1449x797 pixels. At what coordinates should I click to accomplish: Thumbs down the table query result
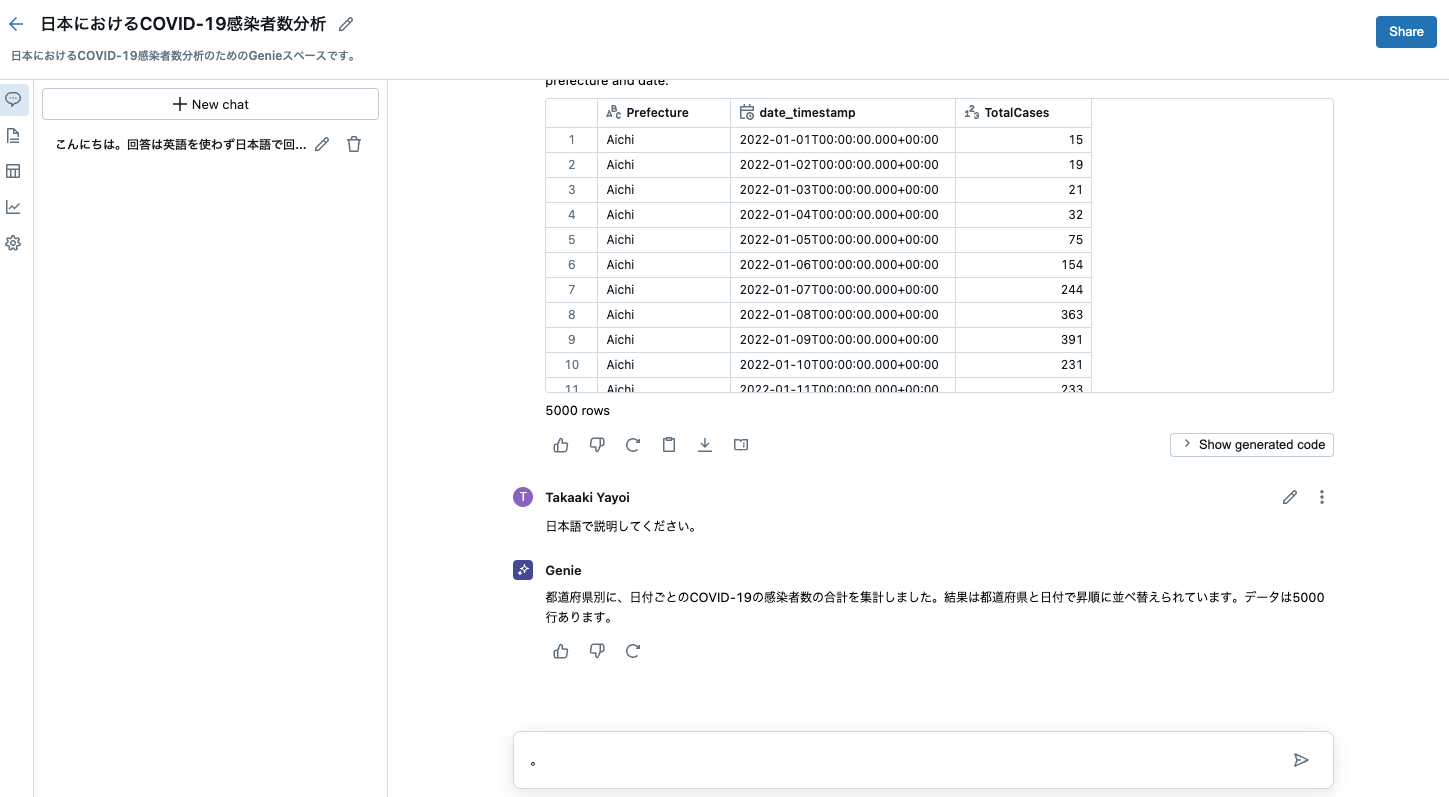pyautogui.click(x=597, y=444)
